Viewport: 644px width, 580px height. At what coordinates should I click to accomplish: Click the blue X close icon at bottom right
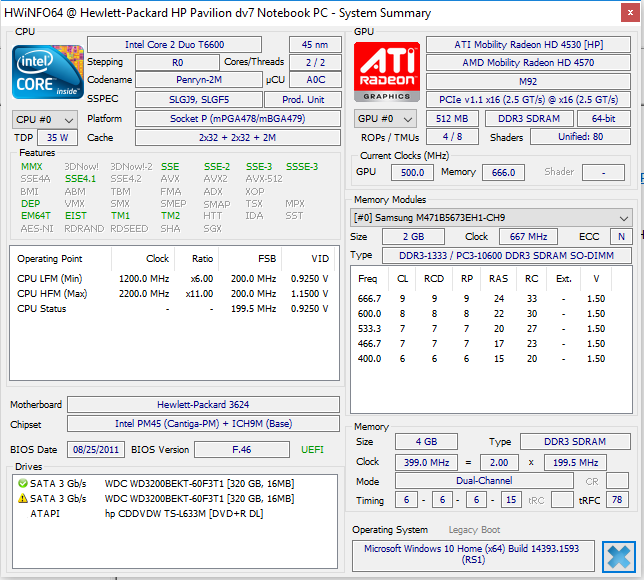click(x=619, y=557)
